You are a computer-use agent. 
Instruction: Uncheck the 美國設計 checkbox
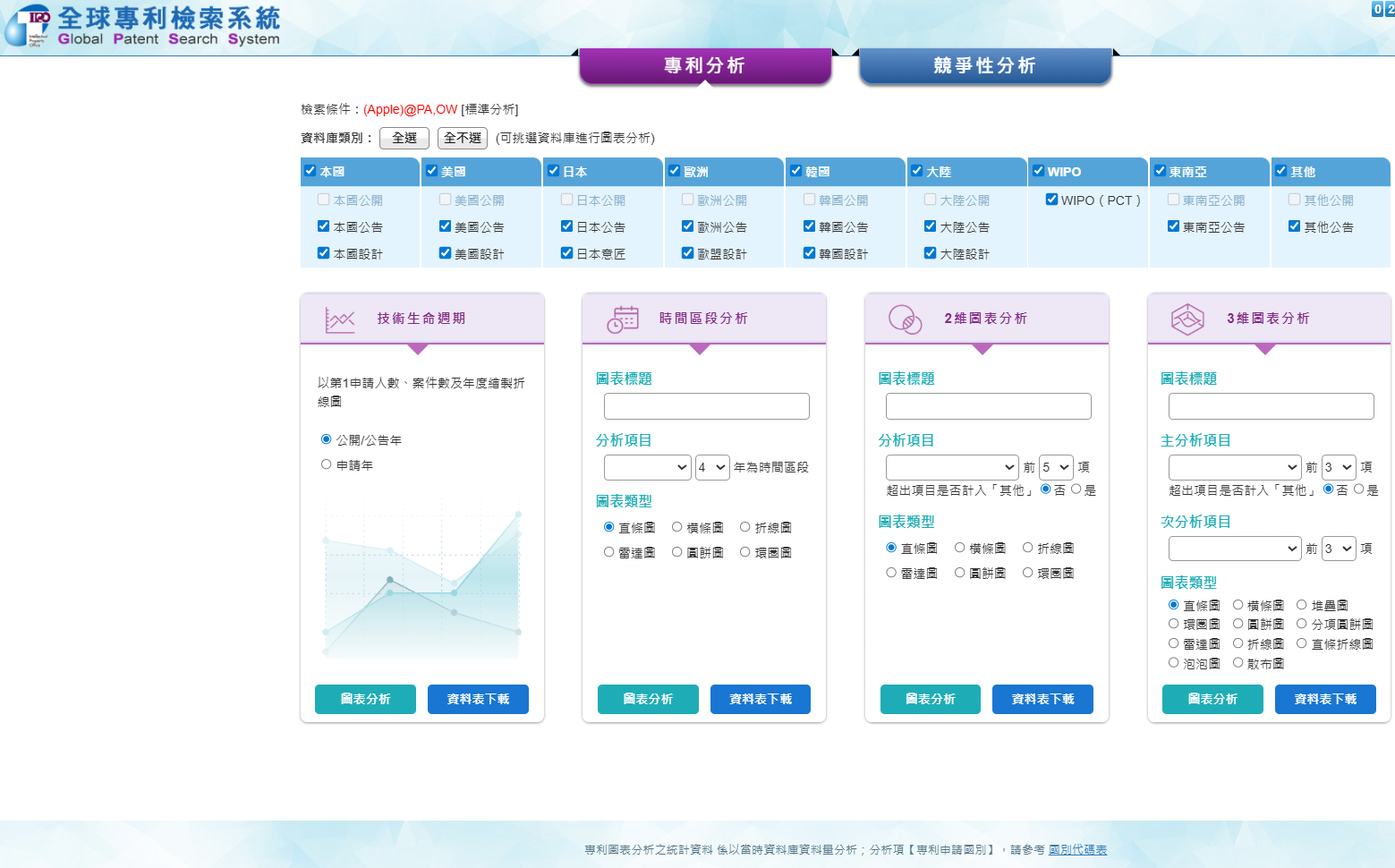(x=446, y=253)
